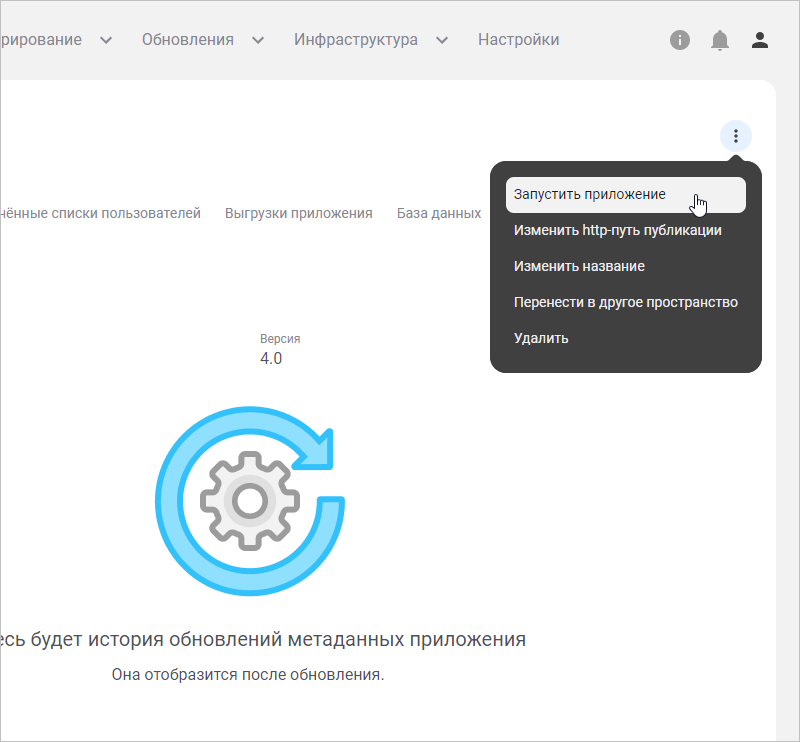Expand the chevron next to Инфраструктура
This screenshot has width=800, height=742.
tap(442, 41)
